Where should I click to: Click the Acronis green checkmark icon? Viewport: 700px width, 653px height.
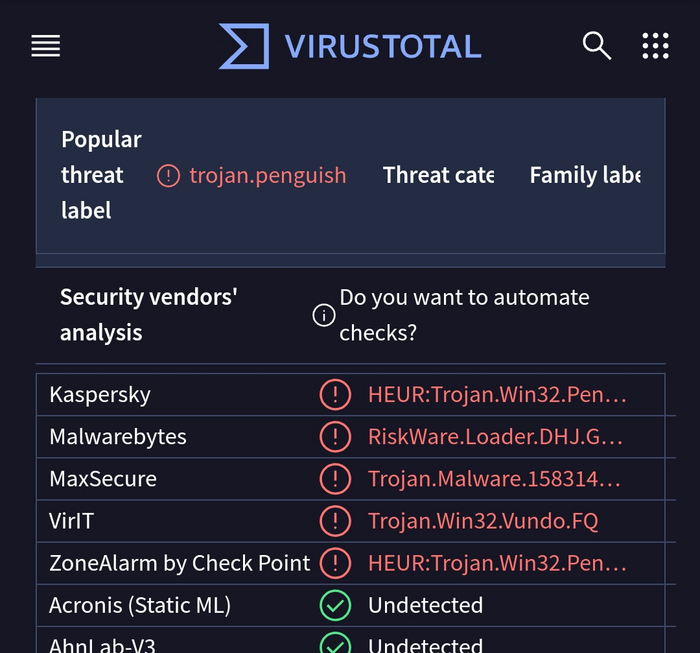pyautogui.click(x=335, y=605)
